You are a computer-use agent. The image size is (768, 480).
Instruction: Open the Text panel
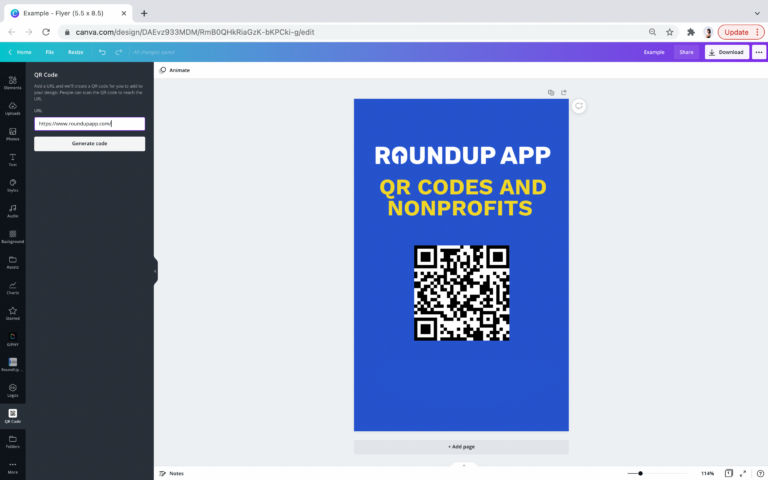click(13, 160)
